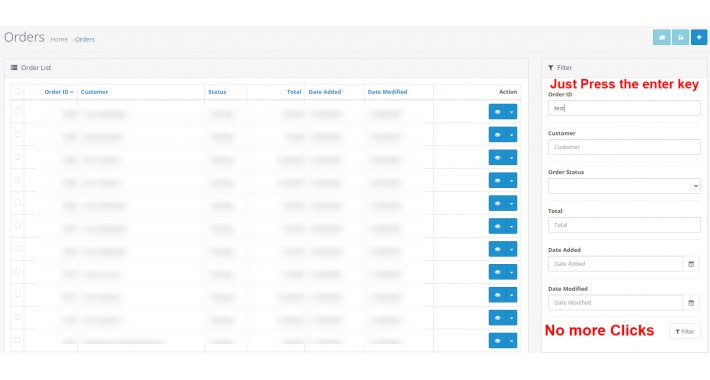
Task: Expand the fourth order's action caret dropdown
Action: (512, 180)
